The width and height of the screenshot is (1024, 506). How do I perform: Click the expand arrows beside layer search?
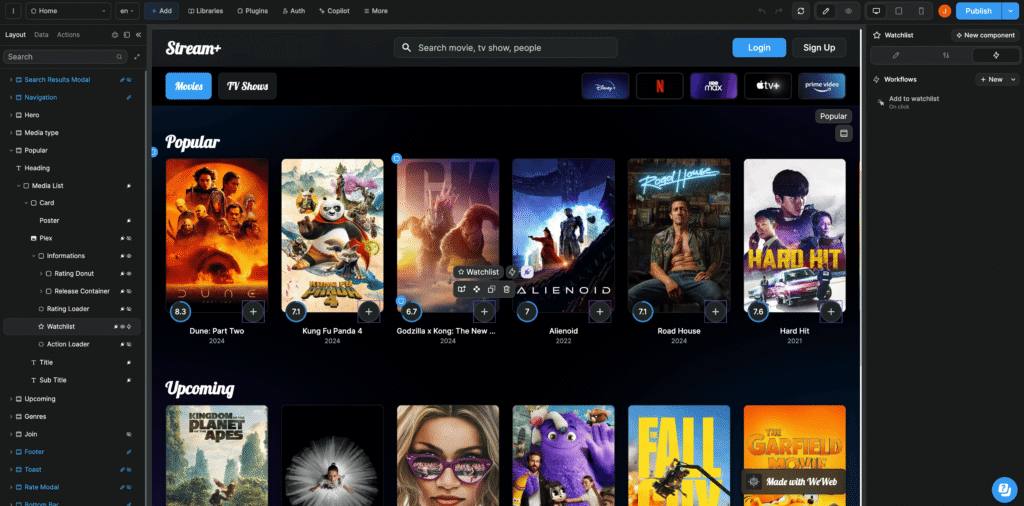[x=137, y=57]
